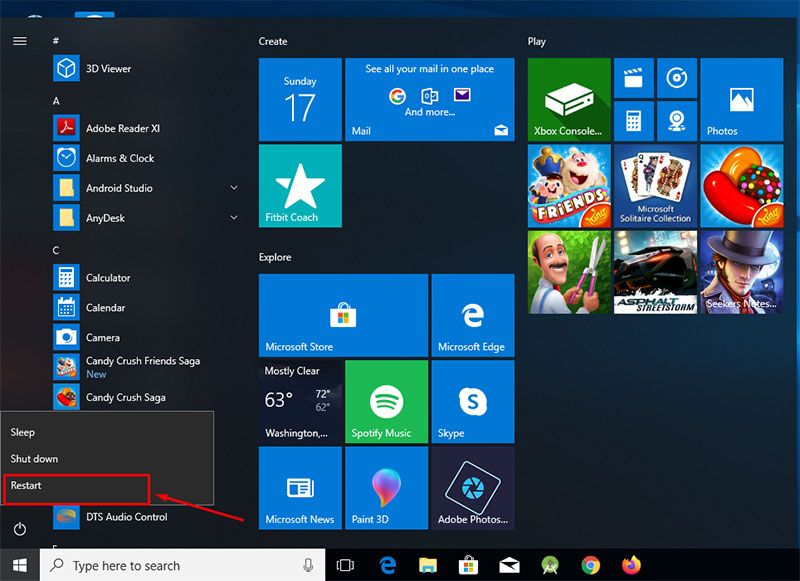
Task: Open the Groove Music small tile
Action: [677, 78]
